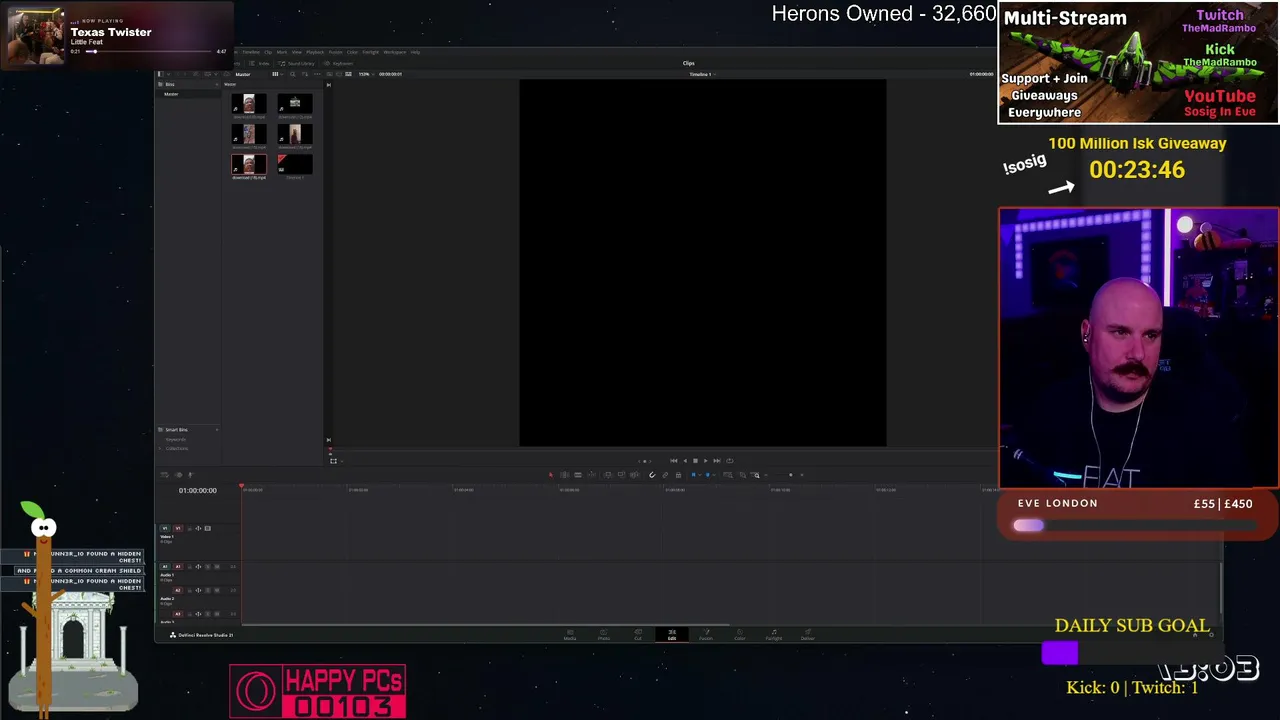Toggle auto track selector on Video 1

click(x=198, y=528)
